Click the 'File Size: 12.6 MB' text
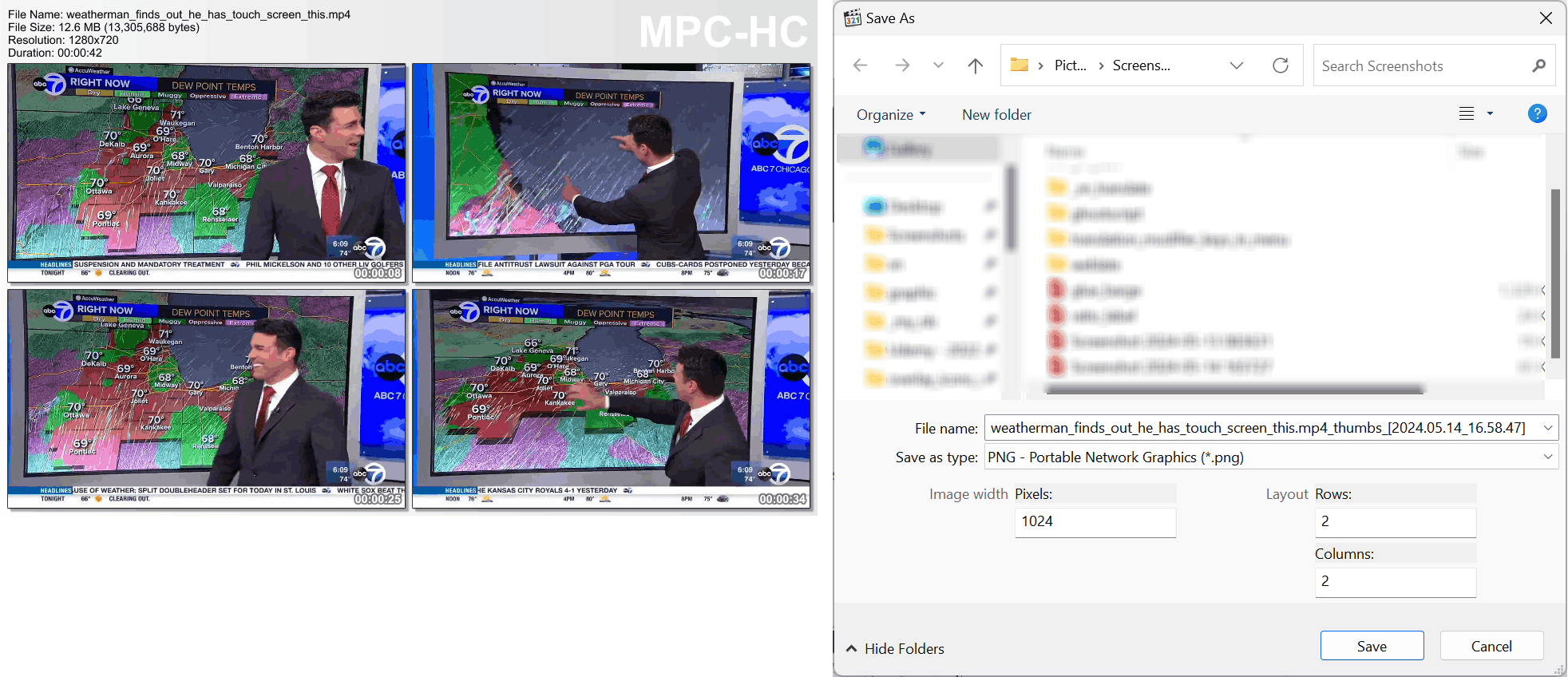 [104, 27]
